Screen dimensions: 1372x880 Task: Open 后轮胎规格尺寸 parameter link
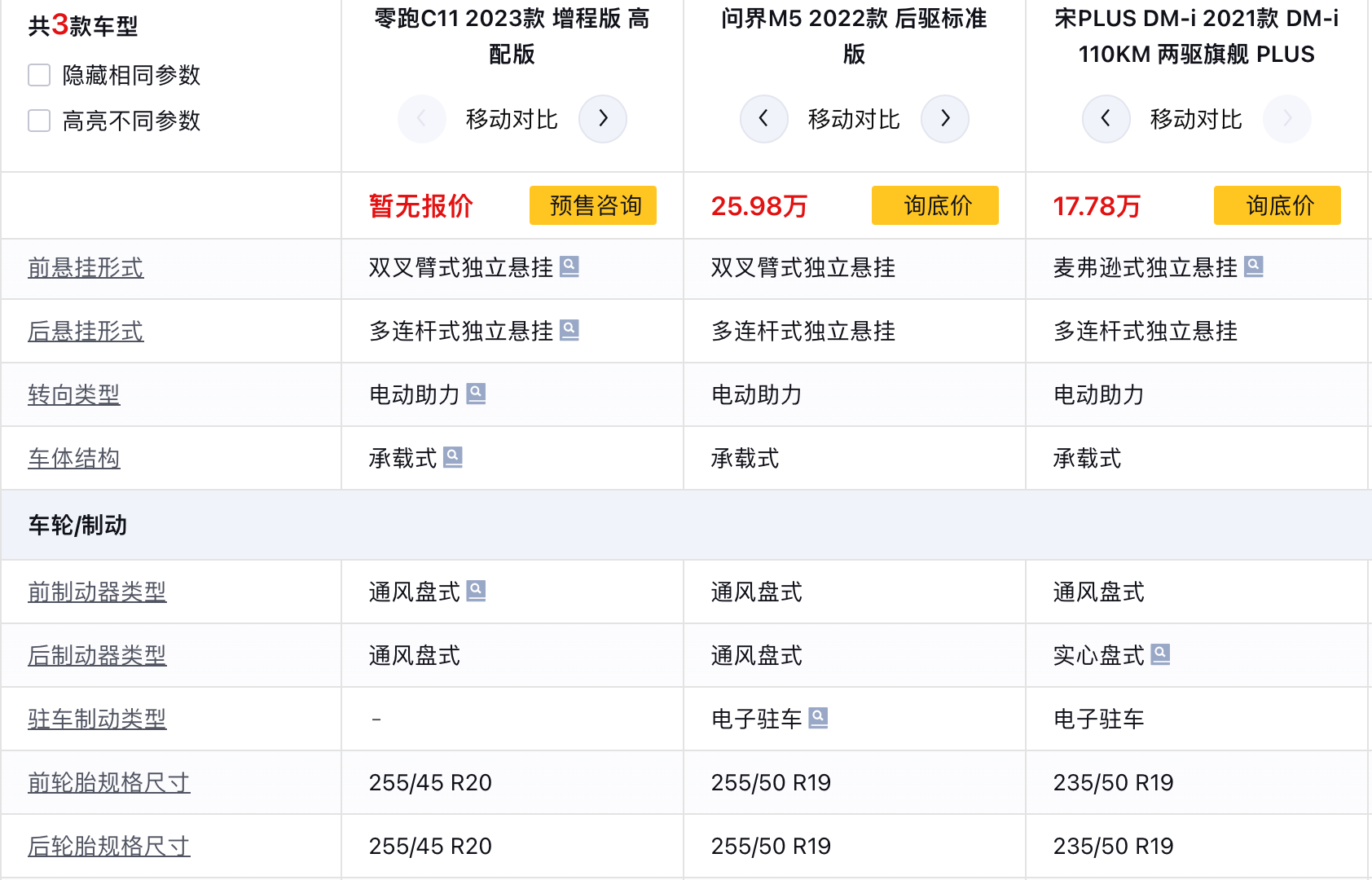[109, 847]
